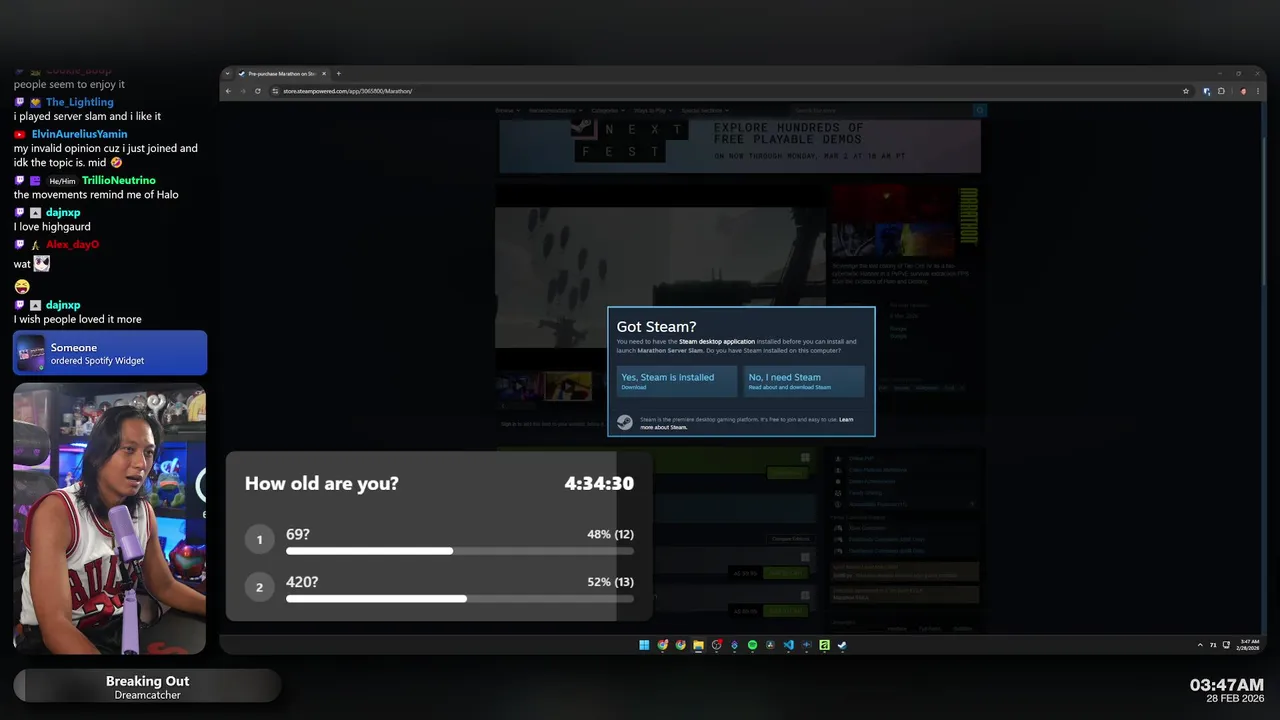This screenshot has width=1280, height=720.
Task: Click 'Someone ordered Spotify Widget' alert
Action: coord(110,353)
